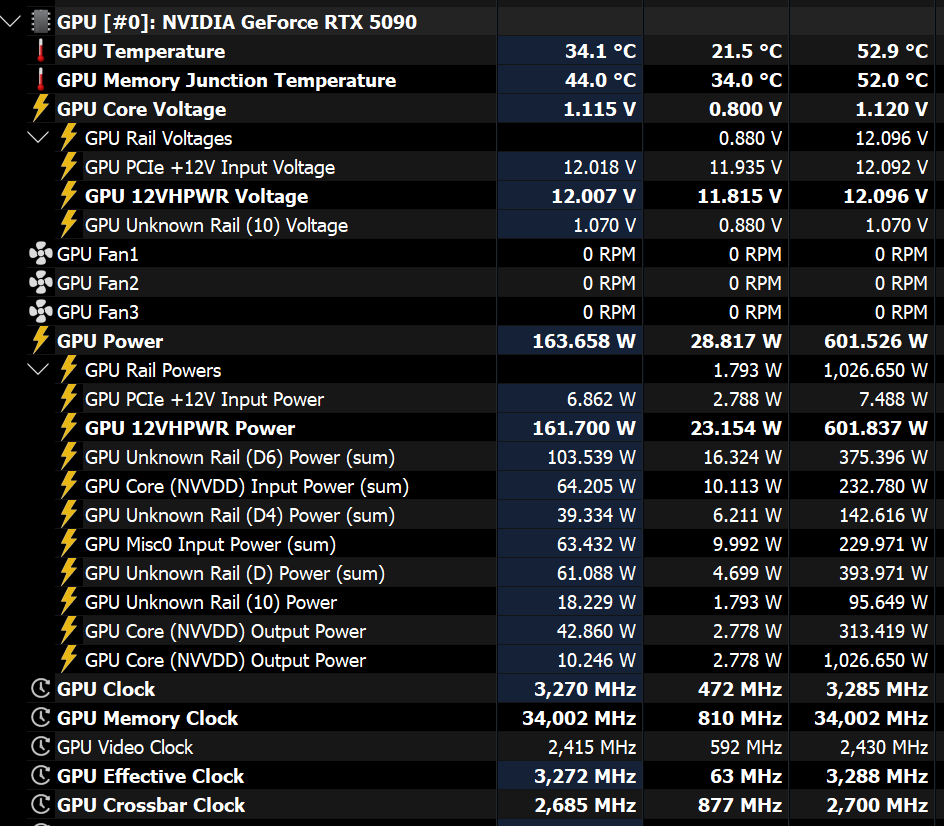Click the lightning icon beside GPU Power
Viewport: 944px width, 826px height.
40,341
